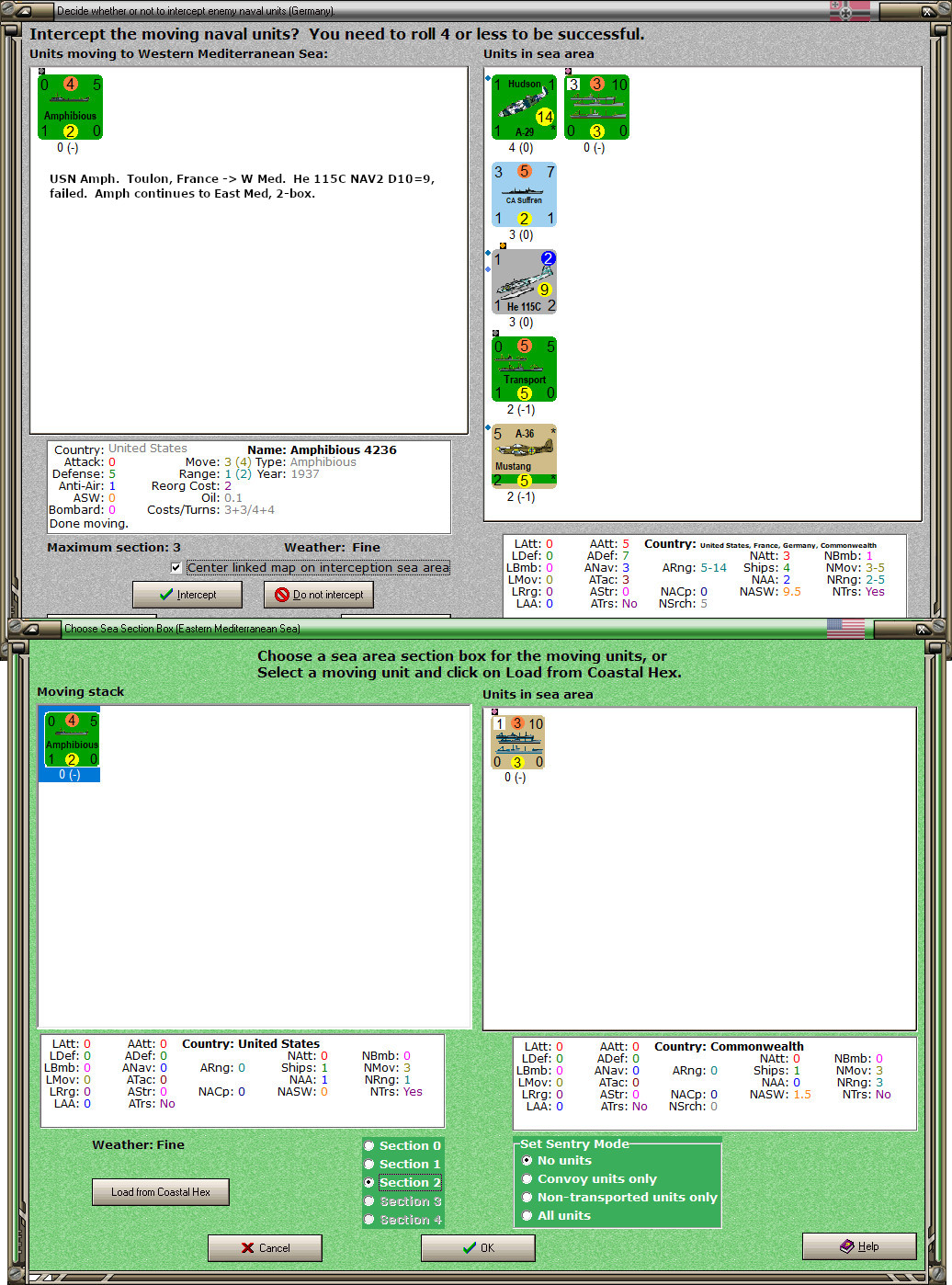This screenshot has height=1285, width=952.
Task: Select the Commonwealth ship counter in the sea area
Action: point(516,743)
